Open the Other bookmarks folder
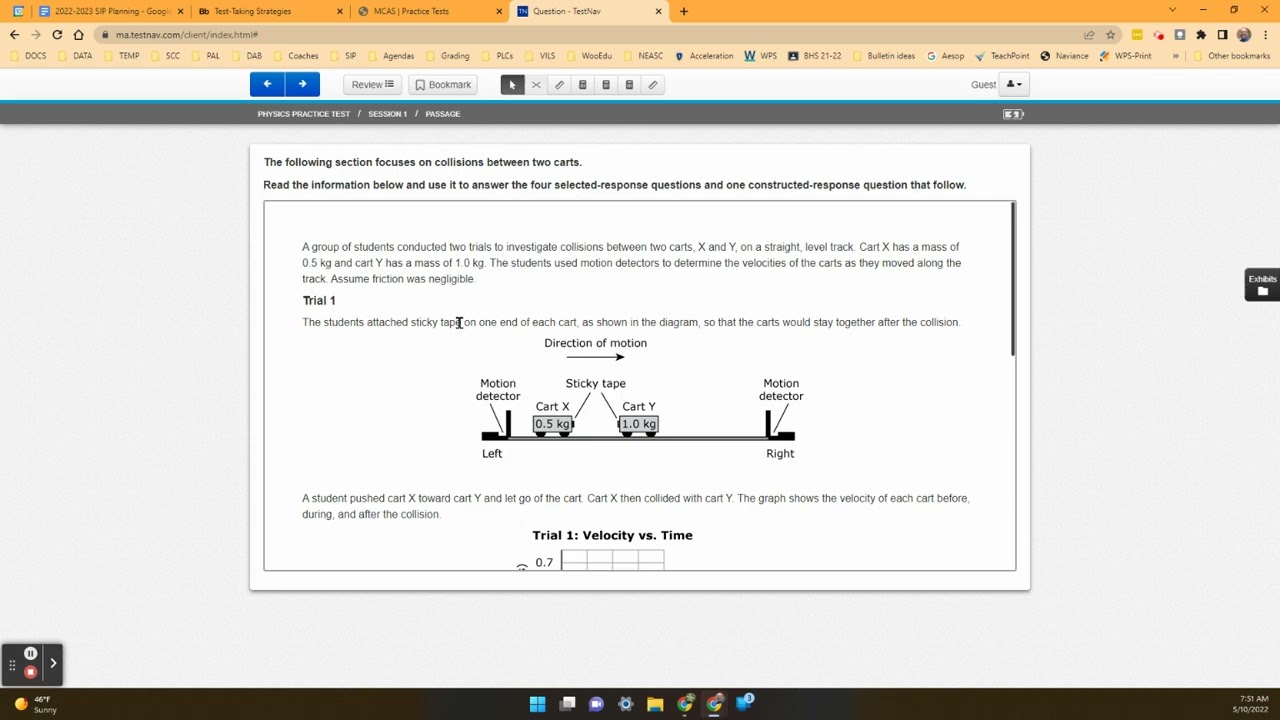Viewport: 1280px width, 720px height. tap(1231, 56)
